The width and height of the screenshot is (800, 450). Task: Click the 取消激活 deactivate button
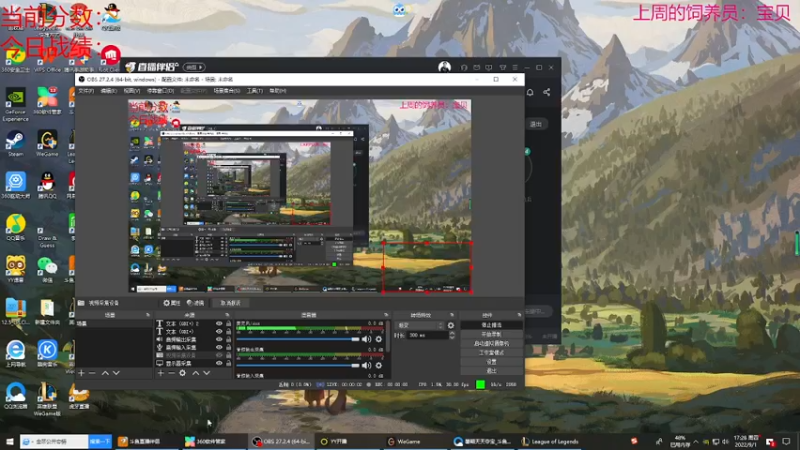tap(230, 303)
